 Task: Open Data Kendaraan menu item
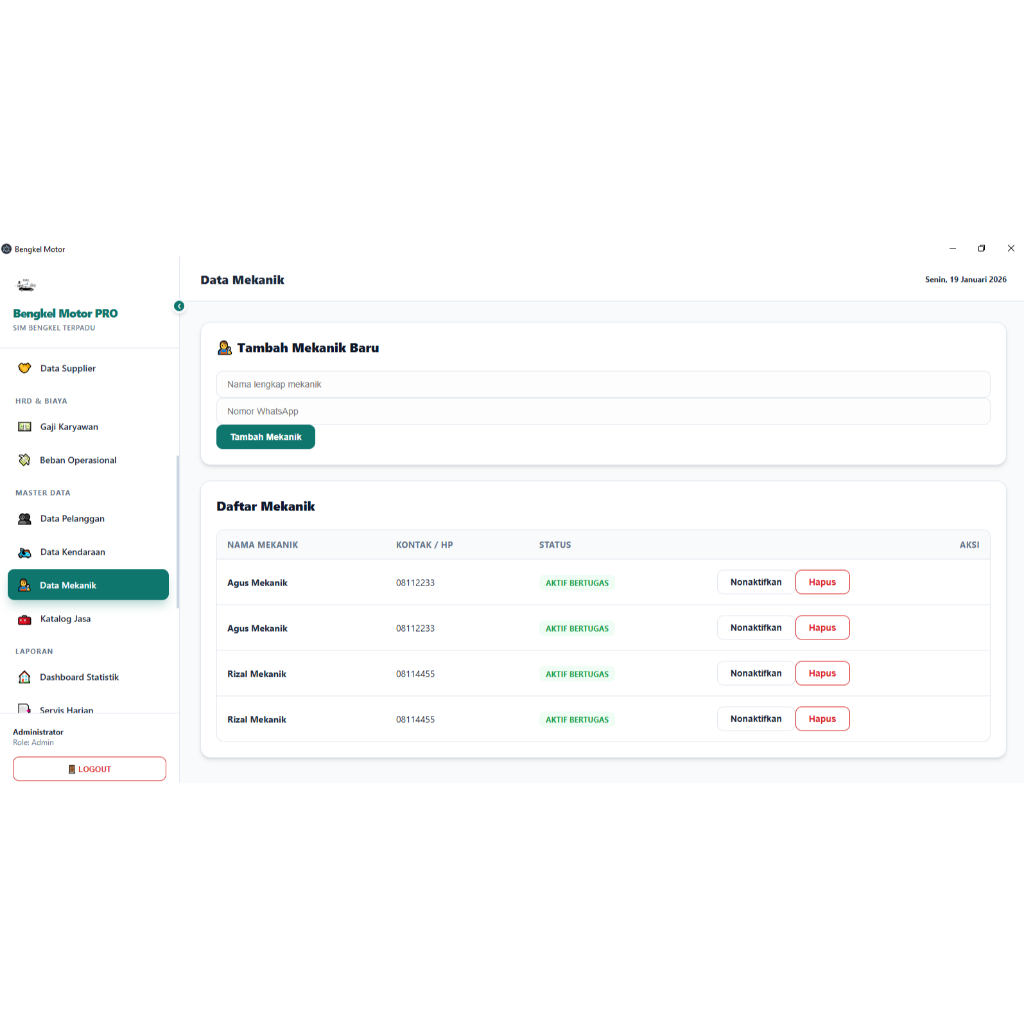(x=88, y=552)
